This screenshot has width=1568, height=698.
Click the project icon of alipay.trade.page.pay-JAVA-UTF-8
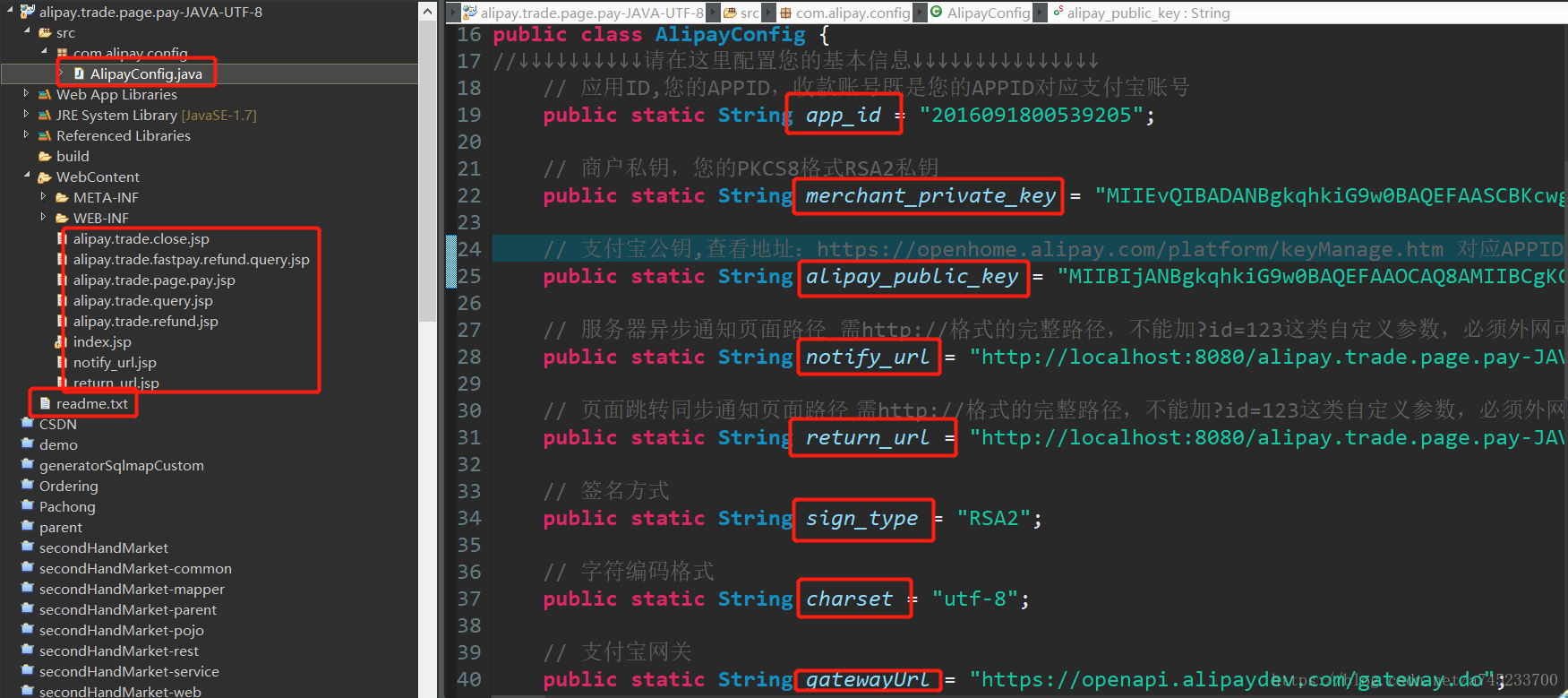click(x=27, y=12)
